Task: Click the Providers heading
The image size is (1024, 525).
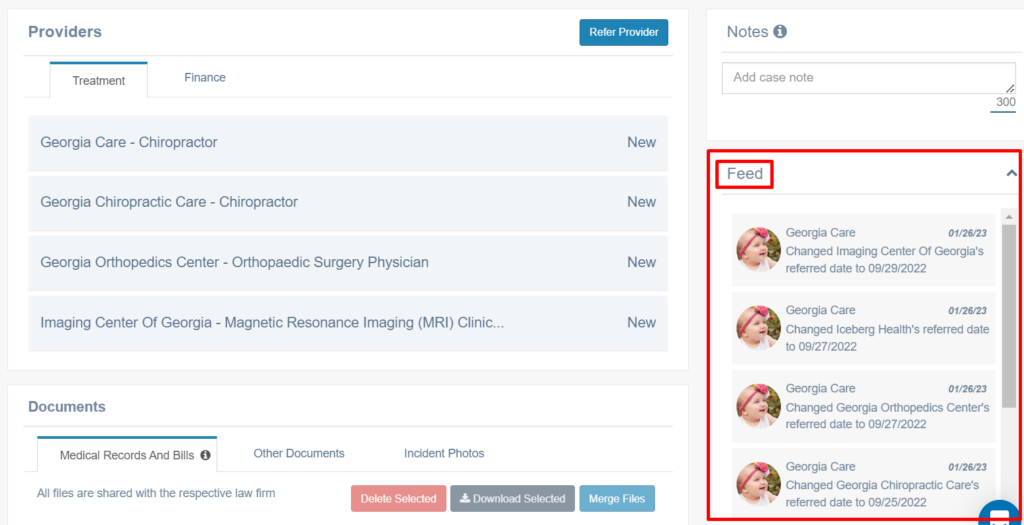Action: pyautogui.click(x=65, y=31)
